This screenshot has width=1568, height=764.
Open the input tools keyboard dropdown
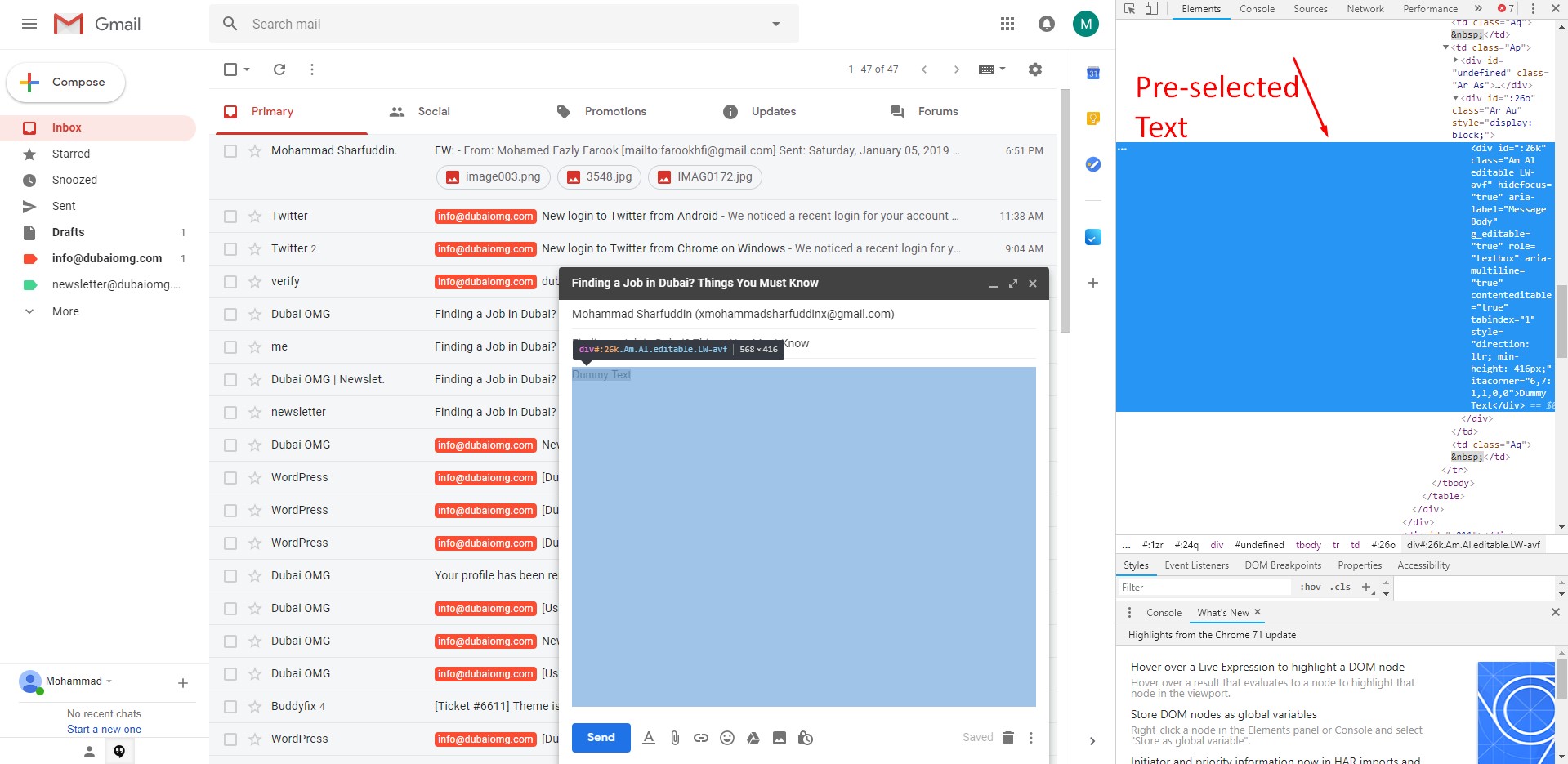[x=992, y=69]
